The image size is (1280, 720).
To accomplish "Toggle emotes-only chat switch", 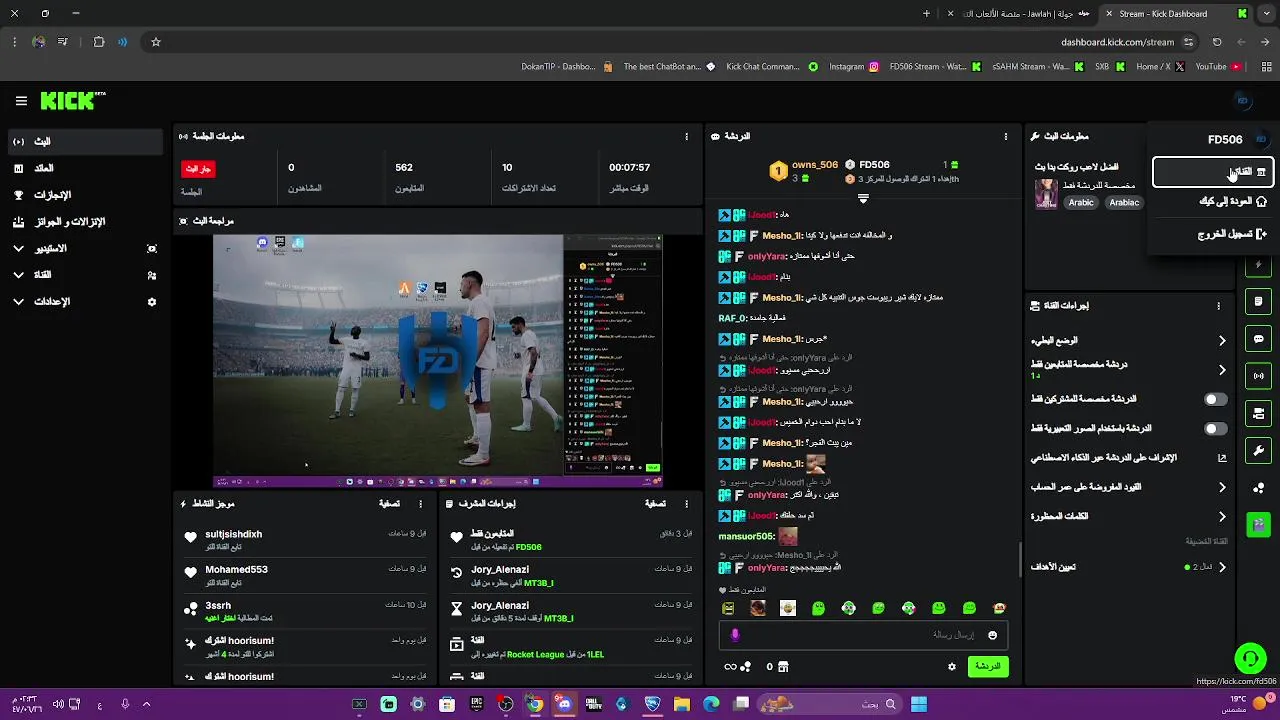I will coord(1215,428).
